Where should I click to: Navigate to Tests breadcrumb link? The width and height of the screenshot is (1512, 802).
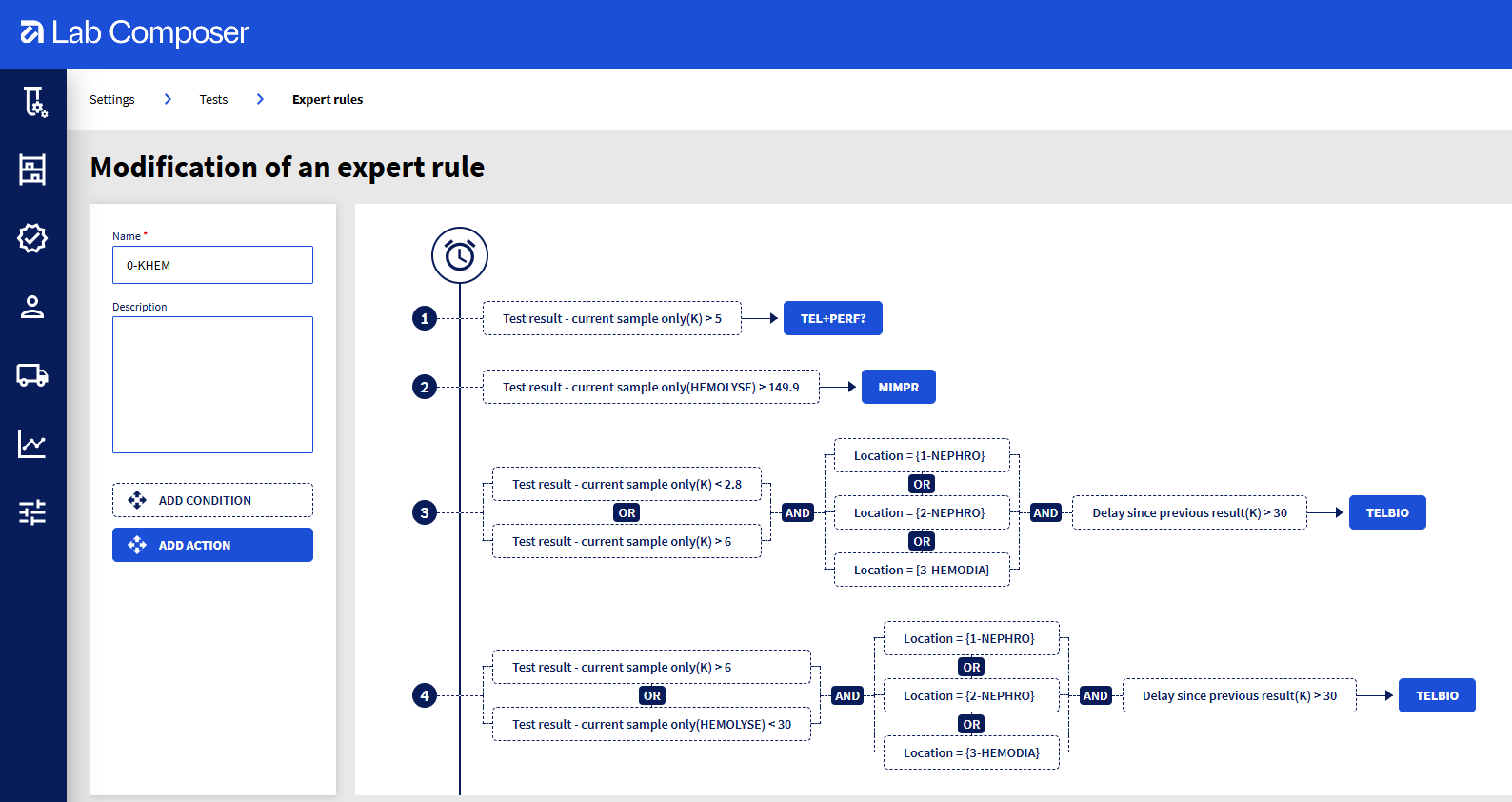tap(213, 100)
